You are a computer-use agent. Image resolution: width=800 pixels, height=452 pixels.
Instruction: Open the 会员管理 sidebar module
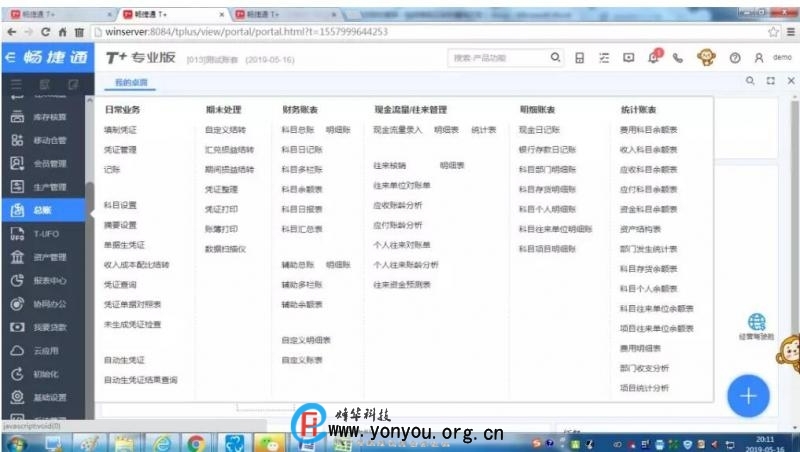43,164
